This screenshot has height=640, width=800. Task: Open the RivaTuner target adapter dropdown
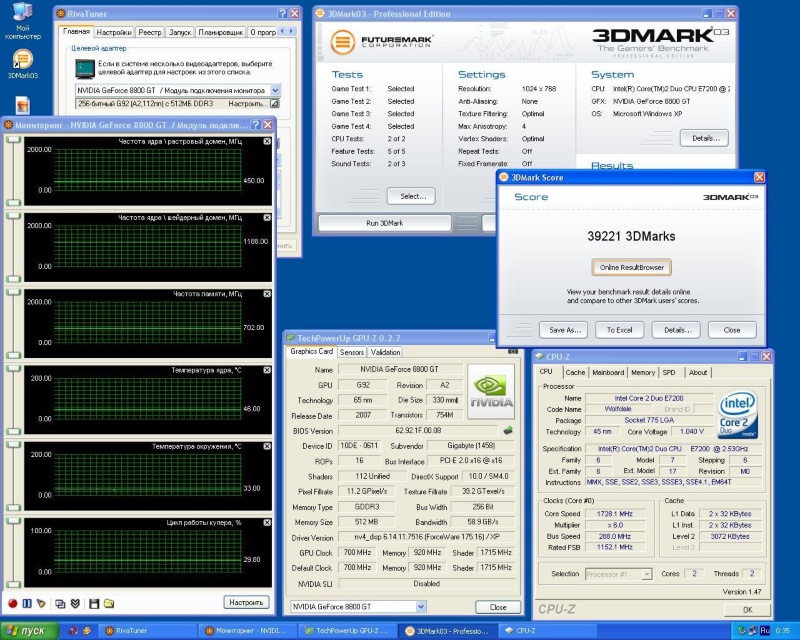275,90
